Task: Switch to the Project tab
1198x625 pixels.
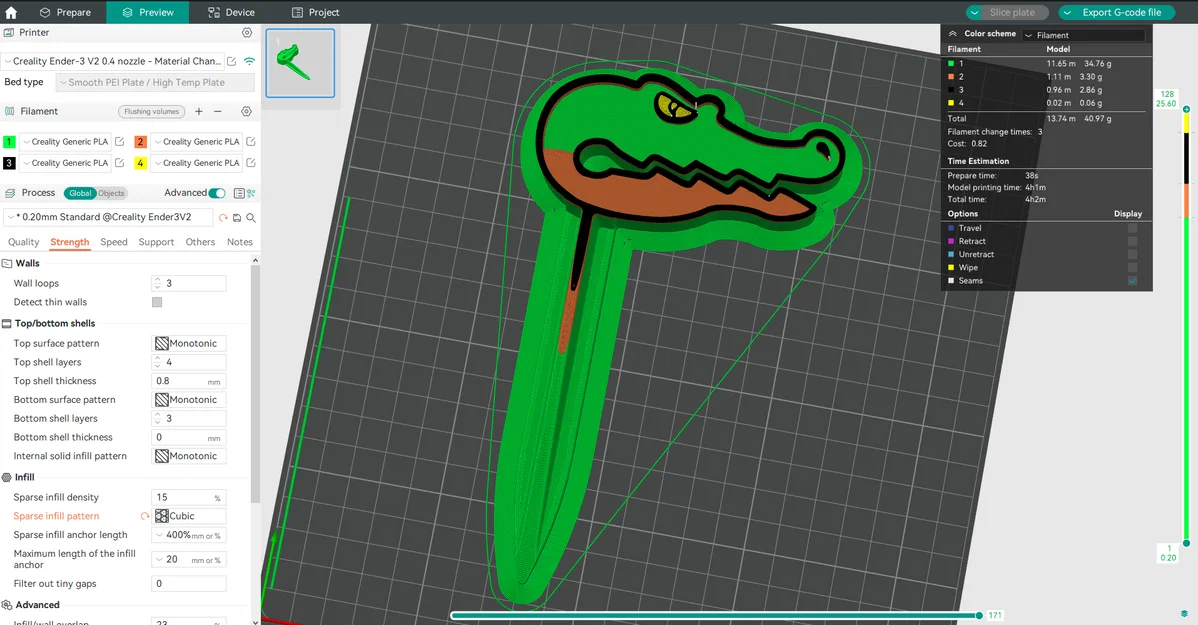Action: click(316, 12)
